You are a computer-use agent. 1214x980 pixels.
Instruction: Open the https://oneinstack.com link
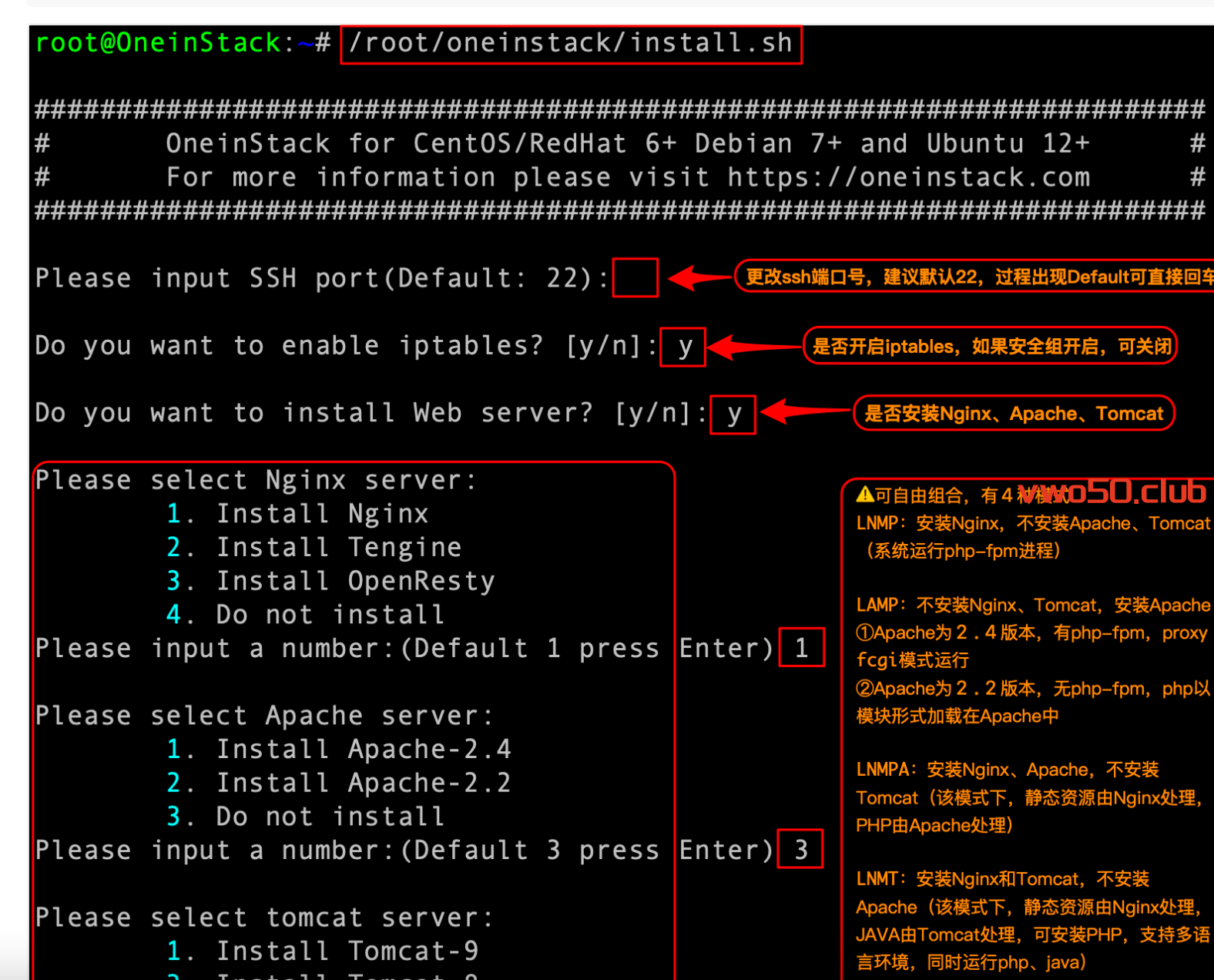908,178
